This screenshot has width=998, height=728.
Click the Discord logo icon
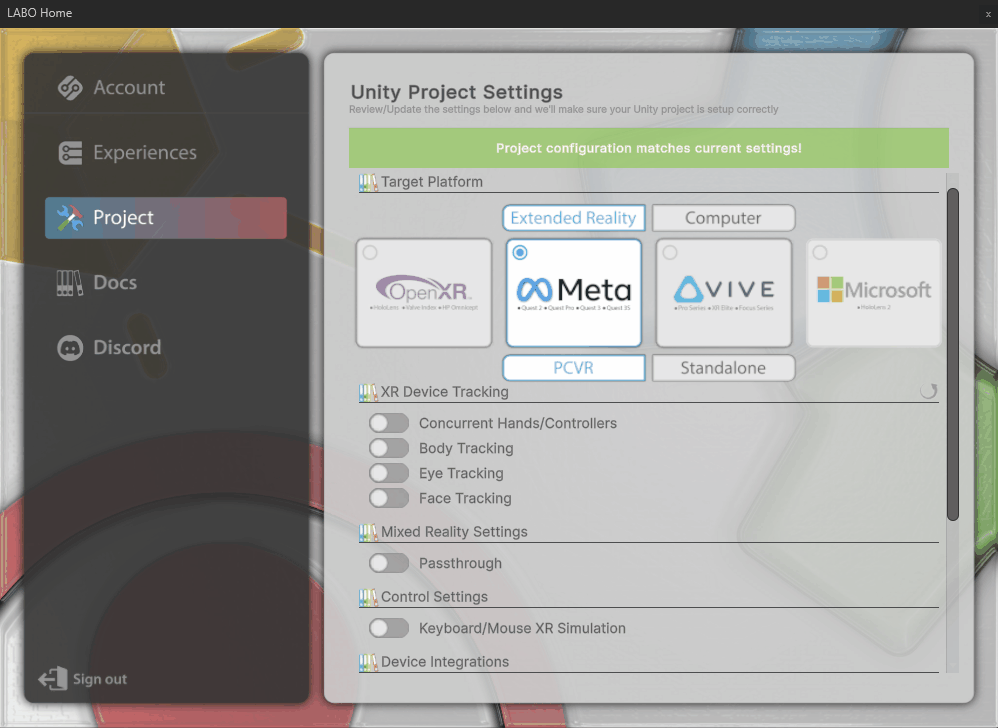pos(70,347)
